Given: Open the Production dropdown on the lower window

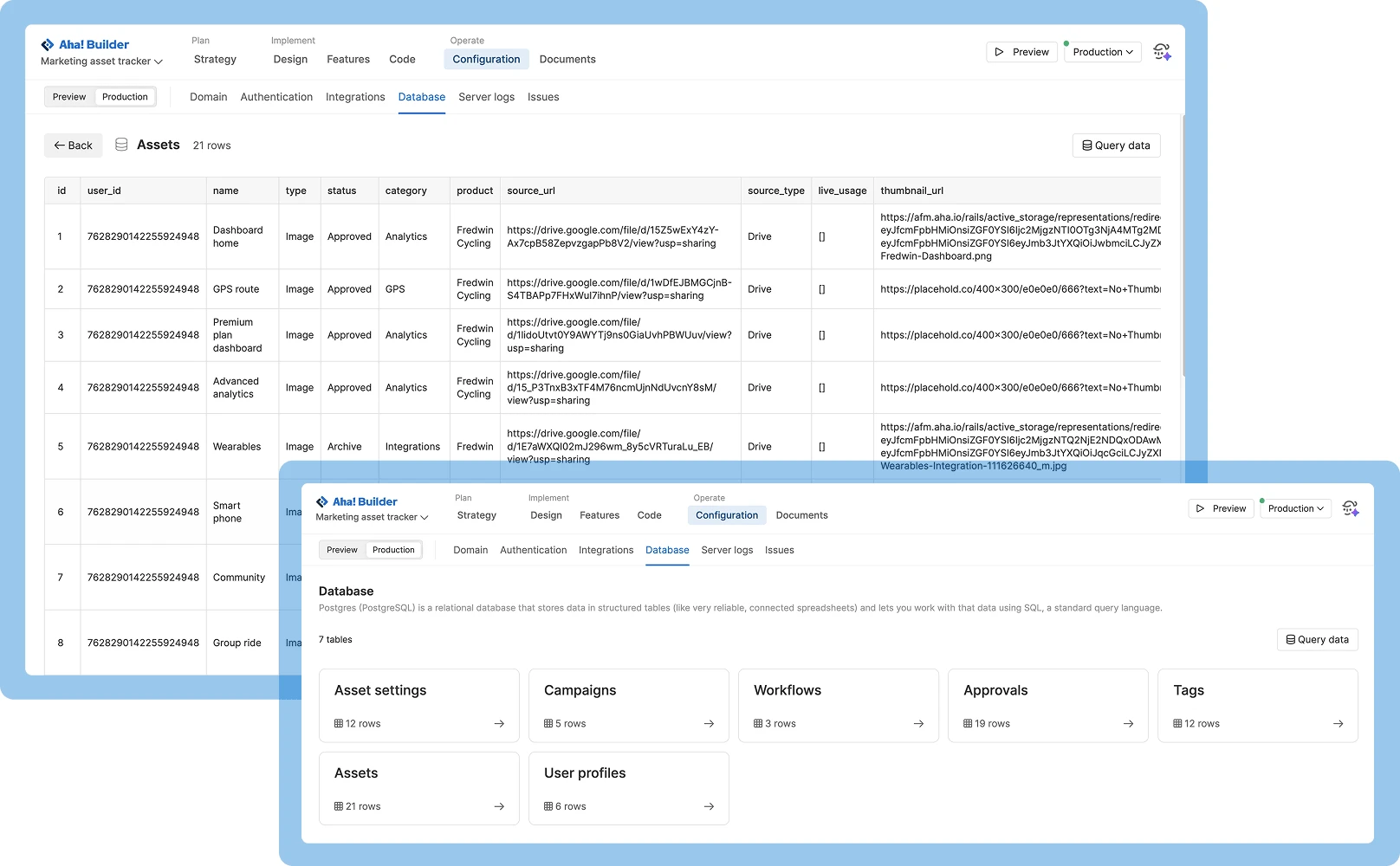Looking at the screenshot, I should click(x=1295, y=508).
